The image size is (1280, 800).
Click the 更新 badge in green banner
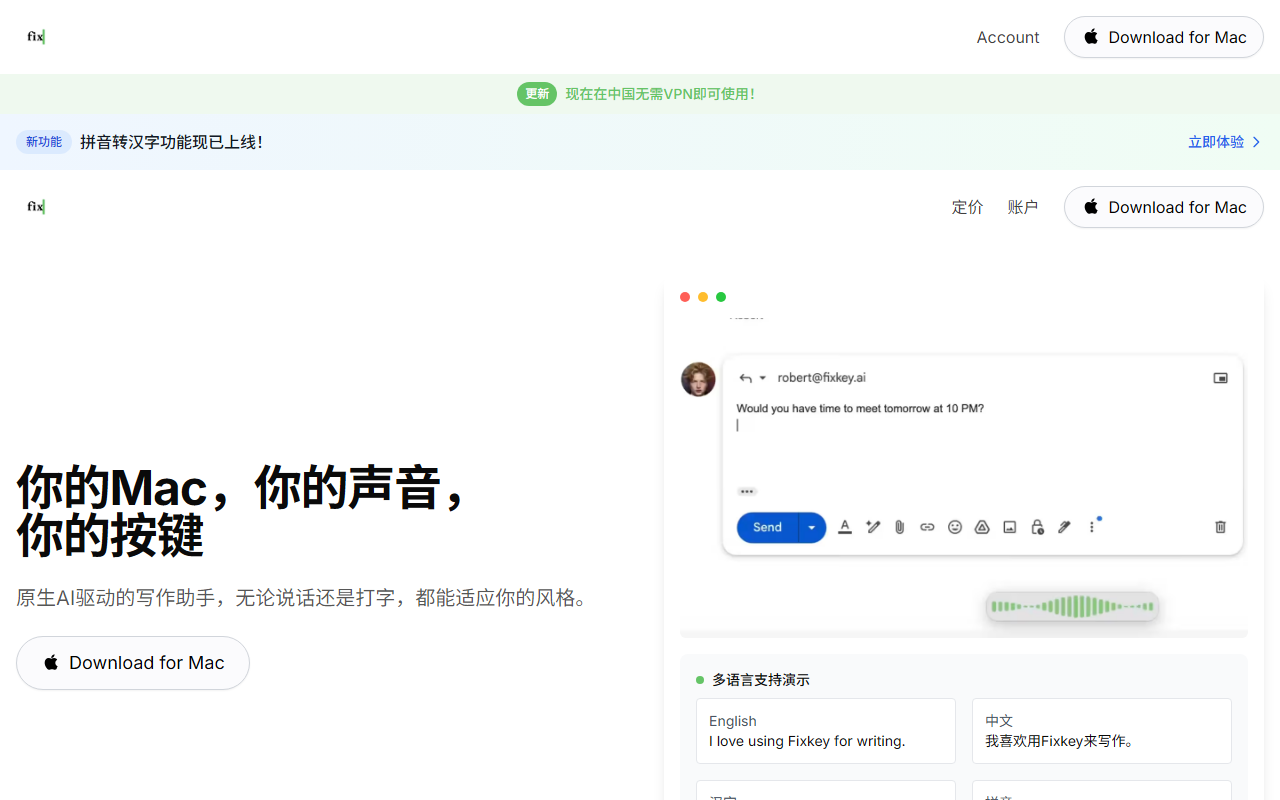pyautogui.click(x=537, y=94)
